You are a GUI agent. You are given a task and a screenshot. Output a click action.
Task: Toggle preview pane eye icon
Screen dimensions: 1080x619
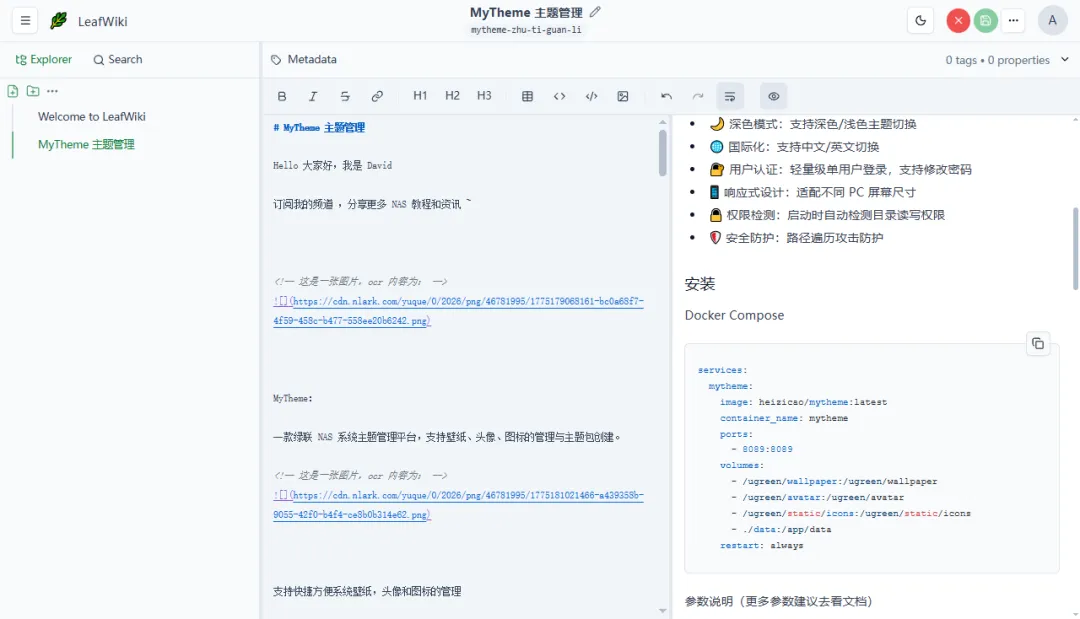coord(773,96)
